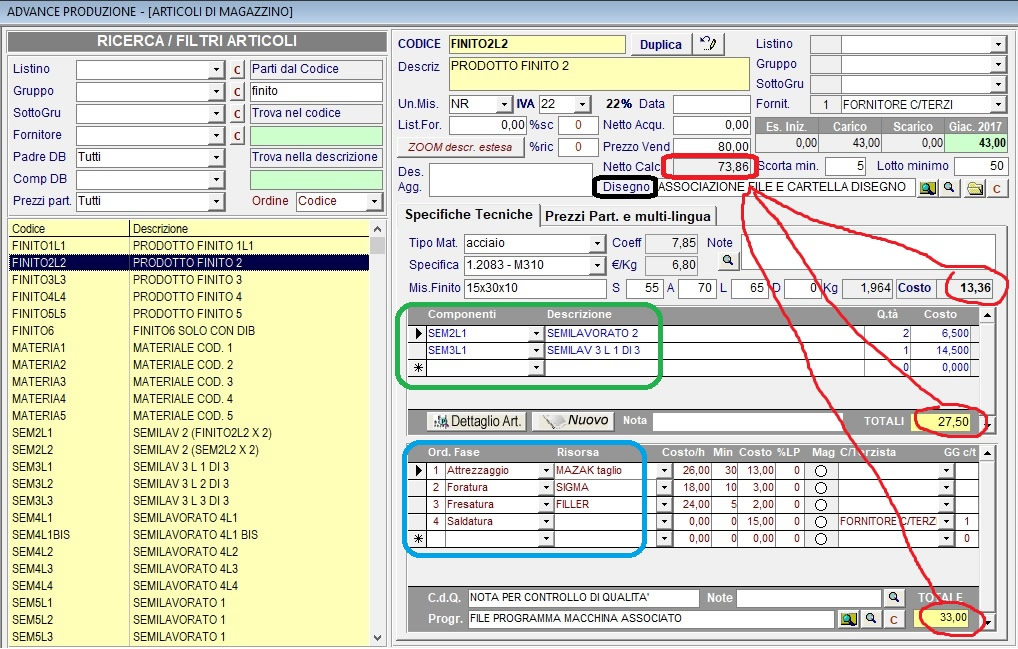Toggle the Mag circle on the Saldatura row
The image size is (1018, 649).
pyautogui.click(x=821, y=522)
